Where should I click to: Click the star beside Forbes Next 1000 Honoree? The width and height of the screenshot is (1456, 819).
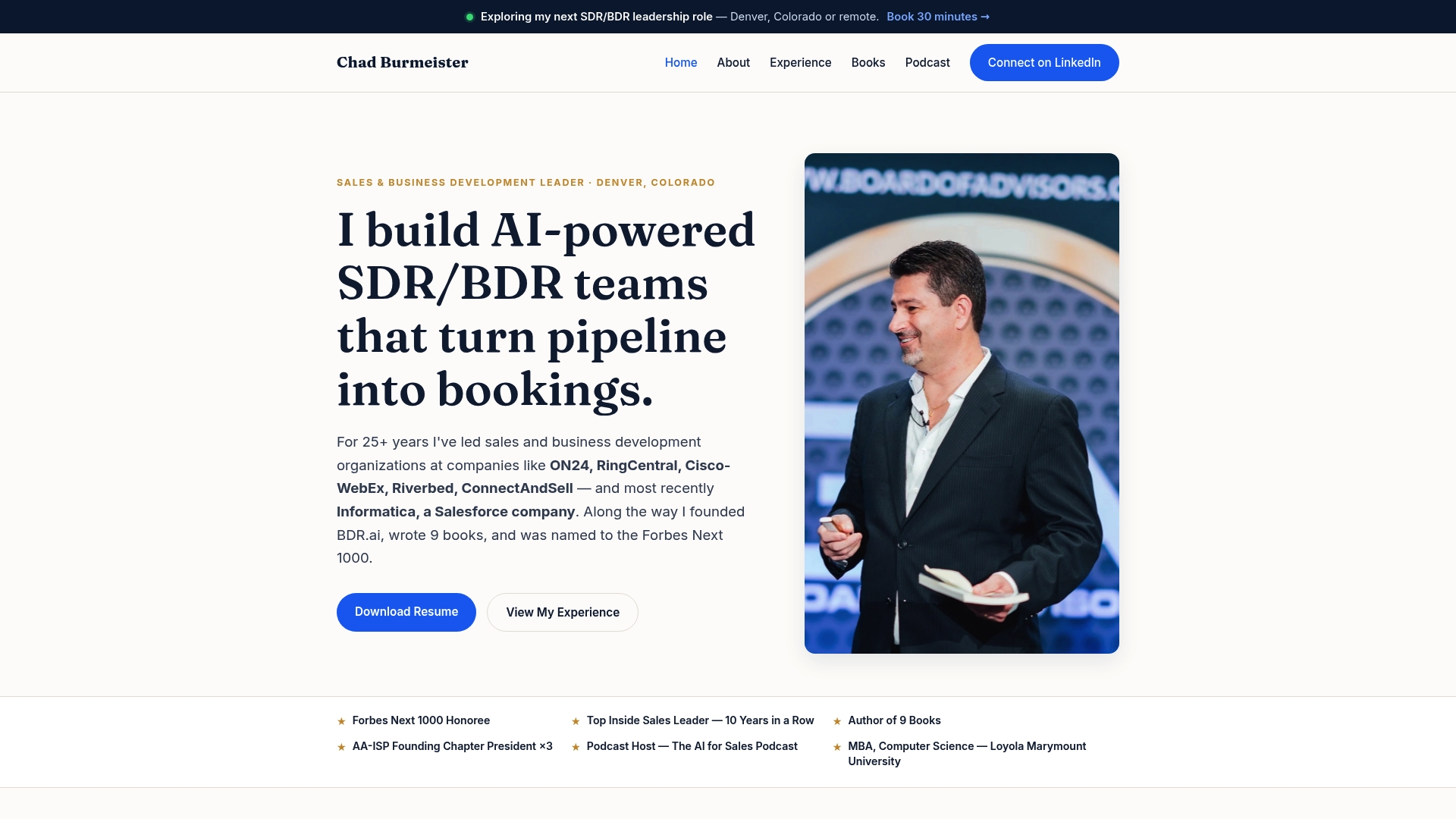point(341,721)
